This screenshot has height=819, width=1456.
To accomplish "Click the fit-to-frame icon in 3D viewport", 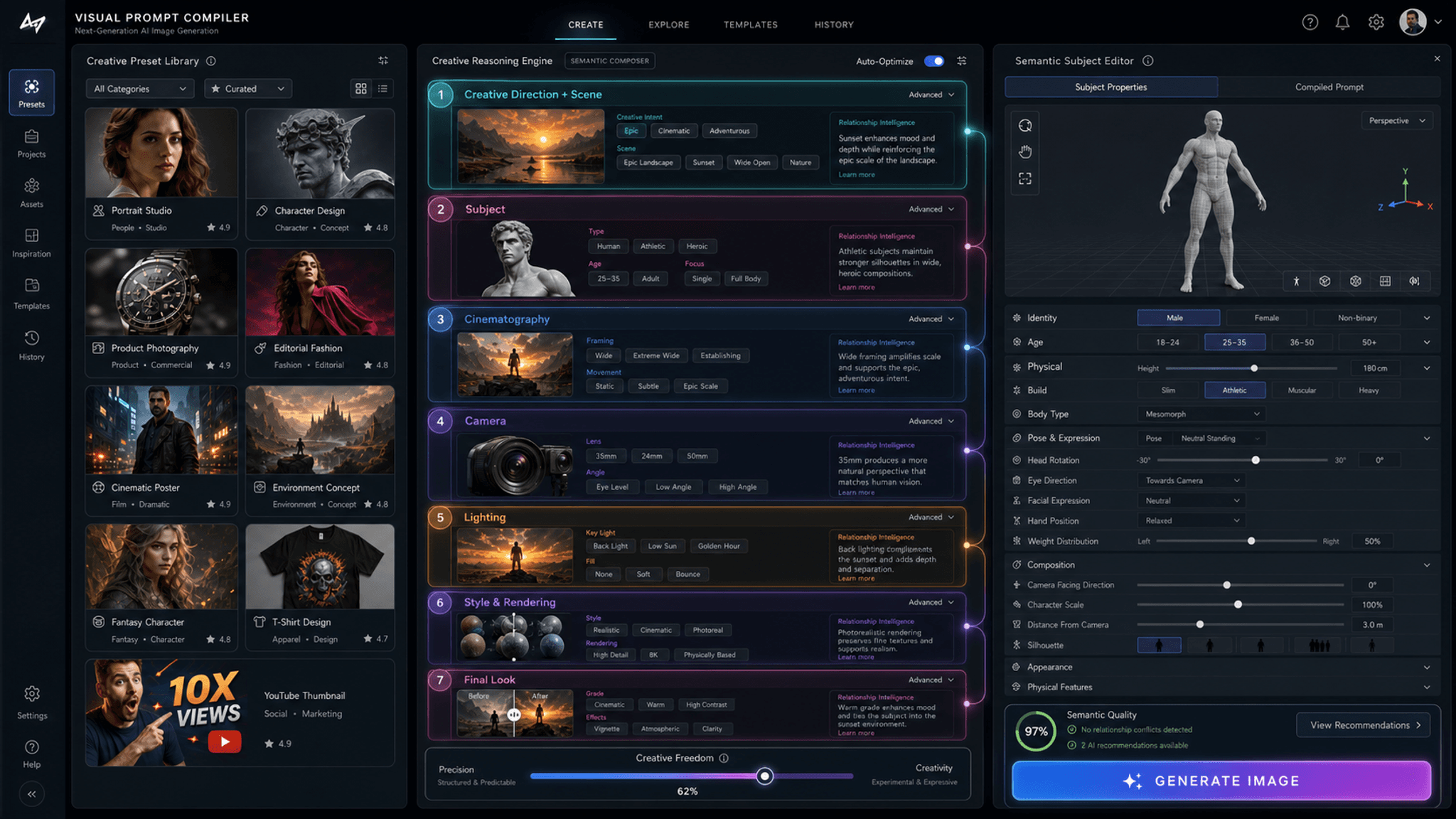I will pos(1024,178).
